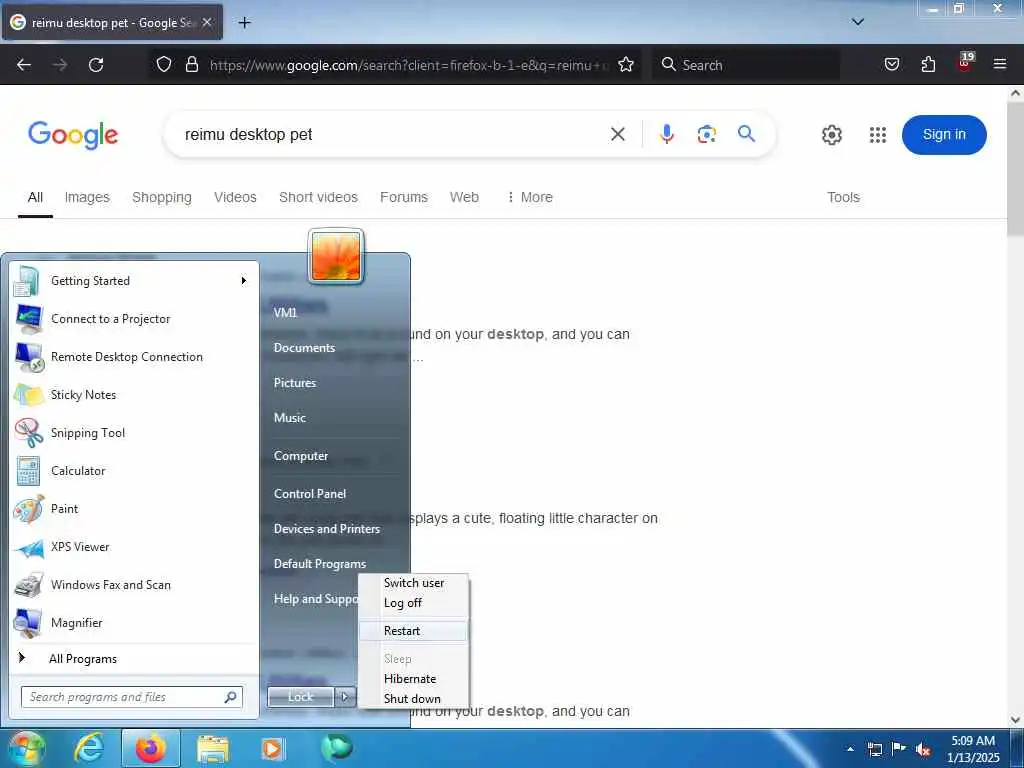Switch to Images results tab

point(87,197)
